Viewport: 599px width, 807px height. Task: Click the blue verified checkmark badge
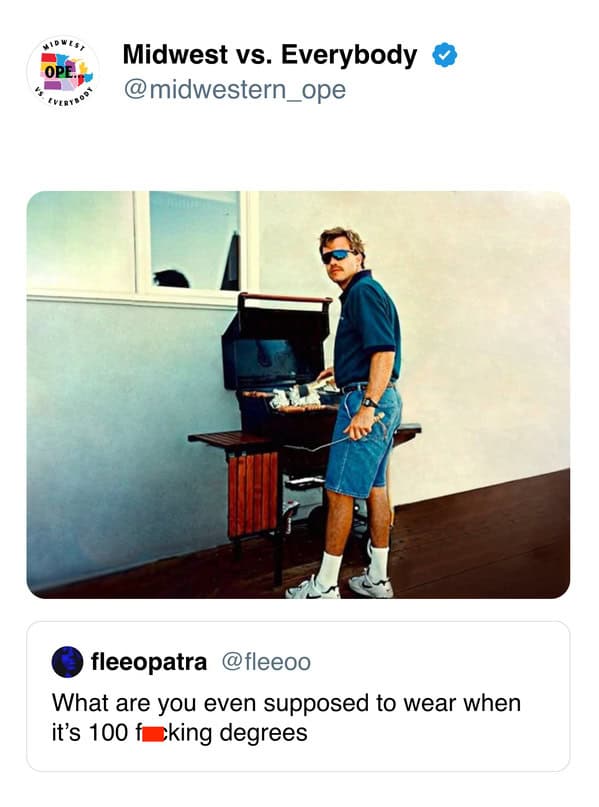coord(444,55)
